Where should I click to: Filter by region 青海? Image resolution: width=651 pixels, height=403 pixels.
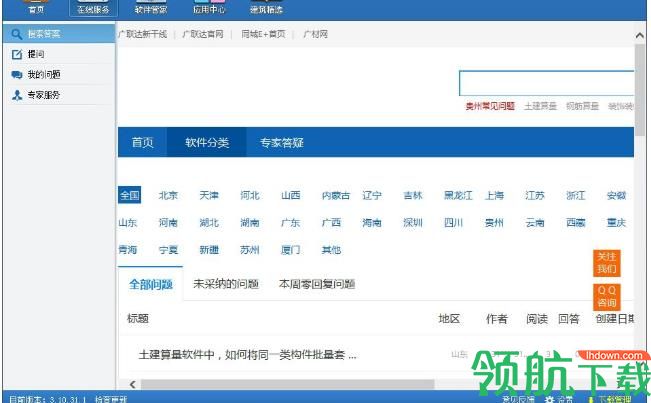(127, 249)
